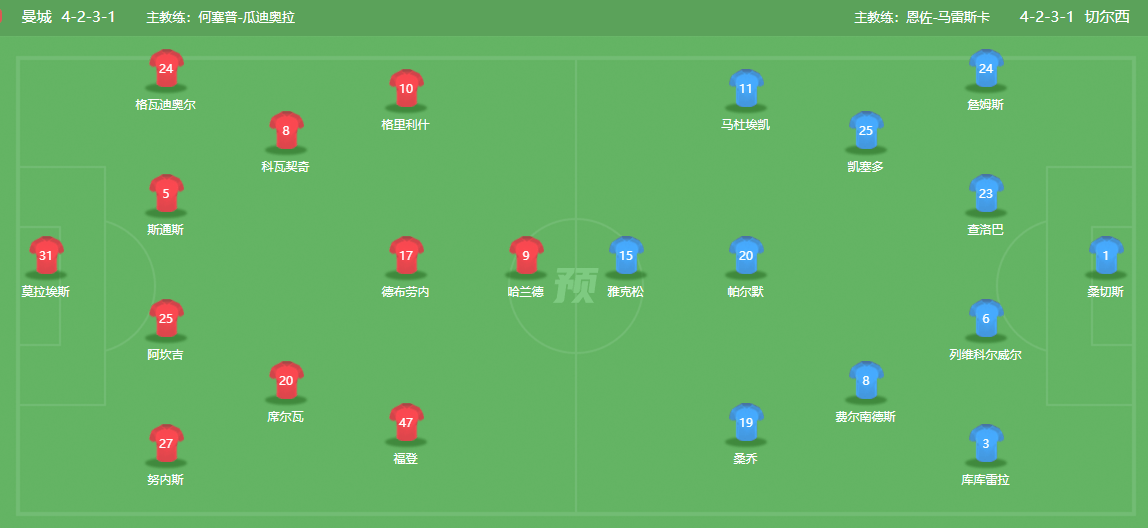Screen dimensions: 1148x528
Task: Click blue number 15 Jackson shirt
Action: 625,256
